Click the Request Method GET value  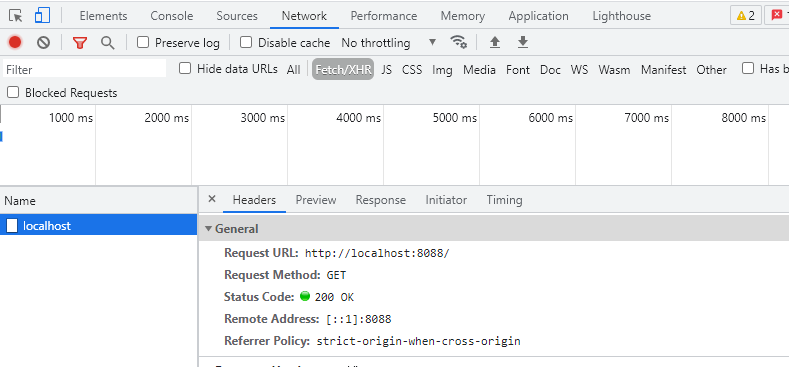[x=336, y=275]
